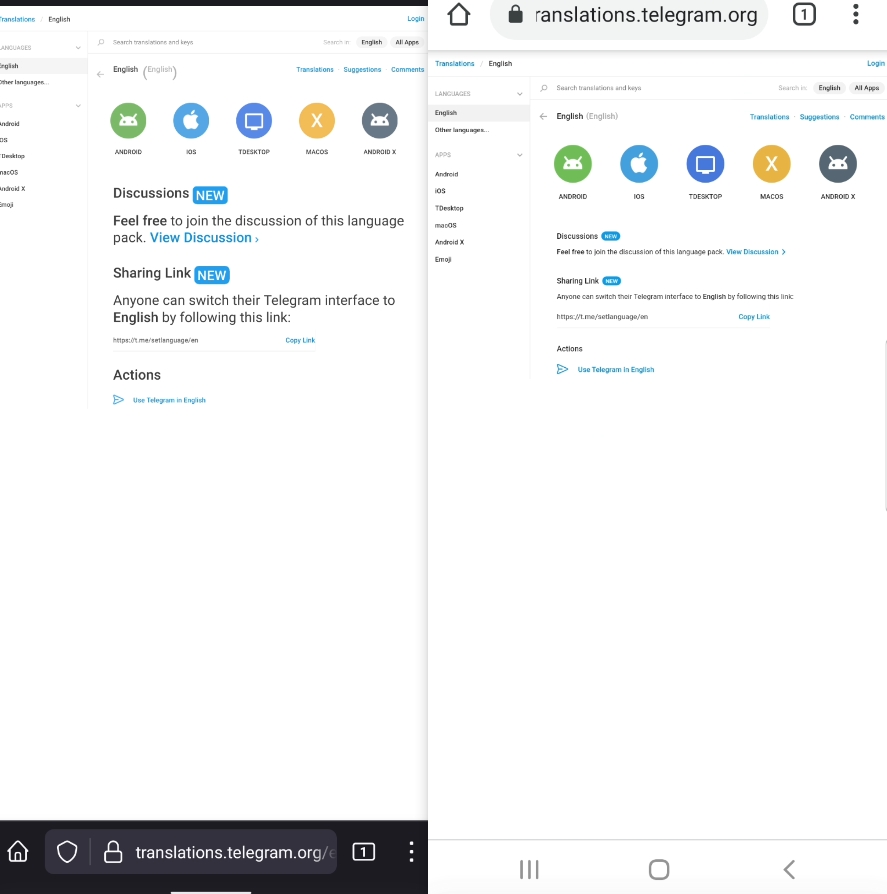
Task: Switch to Suggestions tab in Chrome page
Action: coord(819,117)
